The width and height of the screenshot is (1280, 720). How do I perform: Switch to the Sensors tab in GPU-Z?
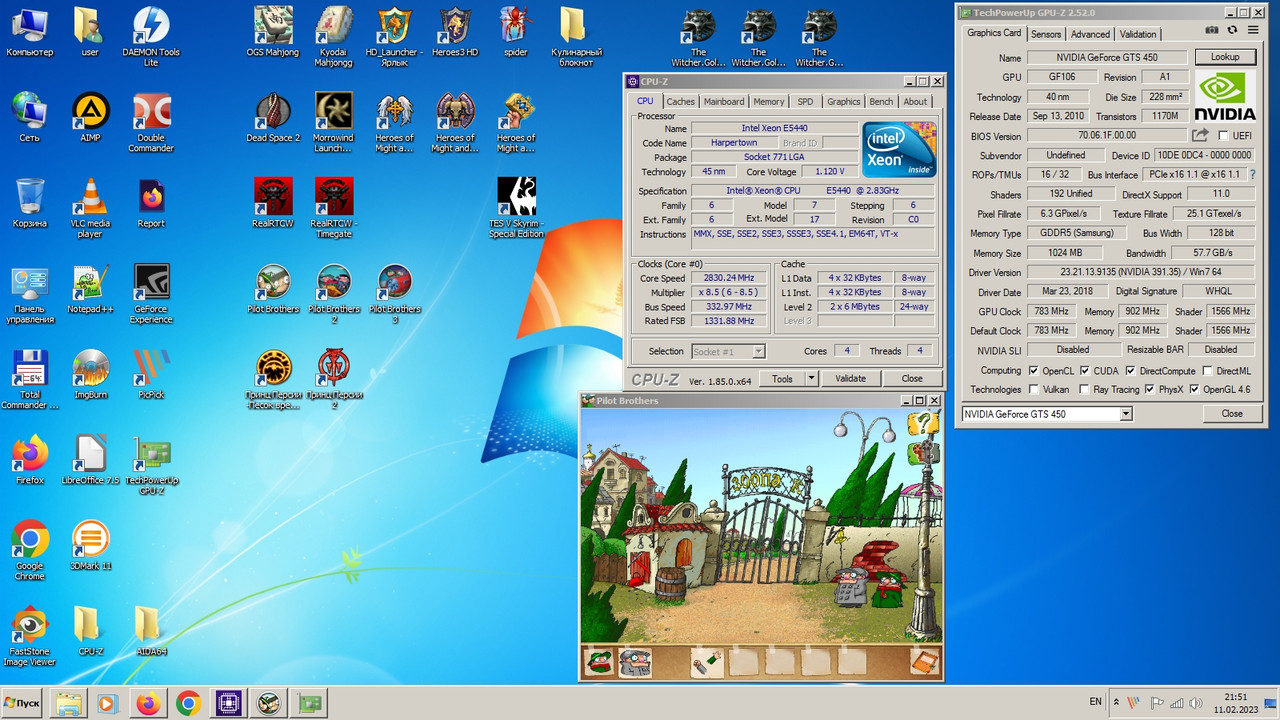point(1046,34)
